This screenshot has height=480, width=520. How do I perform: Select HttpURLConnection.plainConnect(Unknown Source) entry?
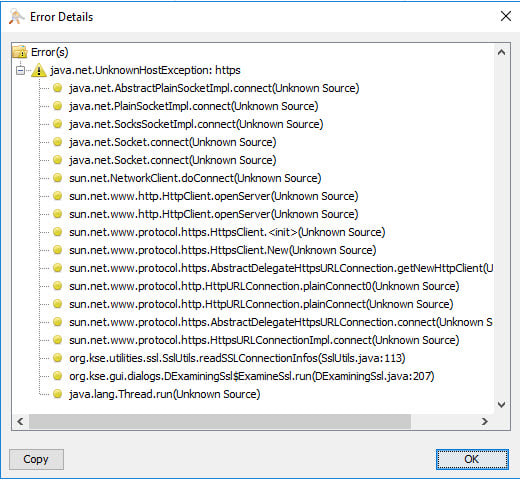pyautogui.click(x=261, y=304)
